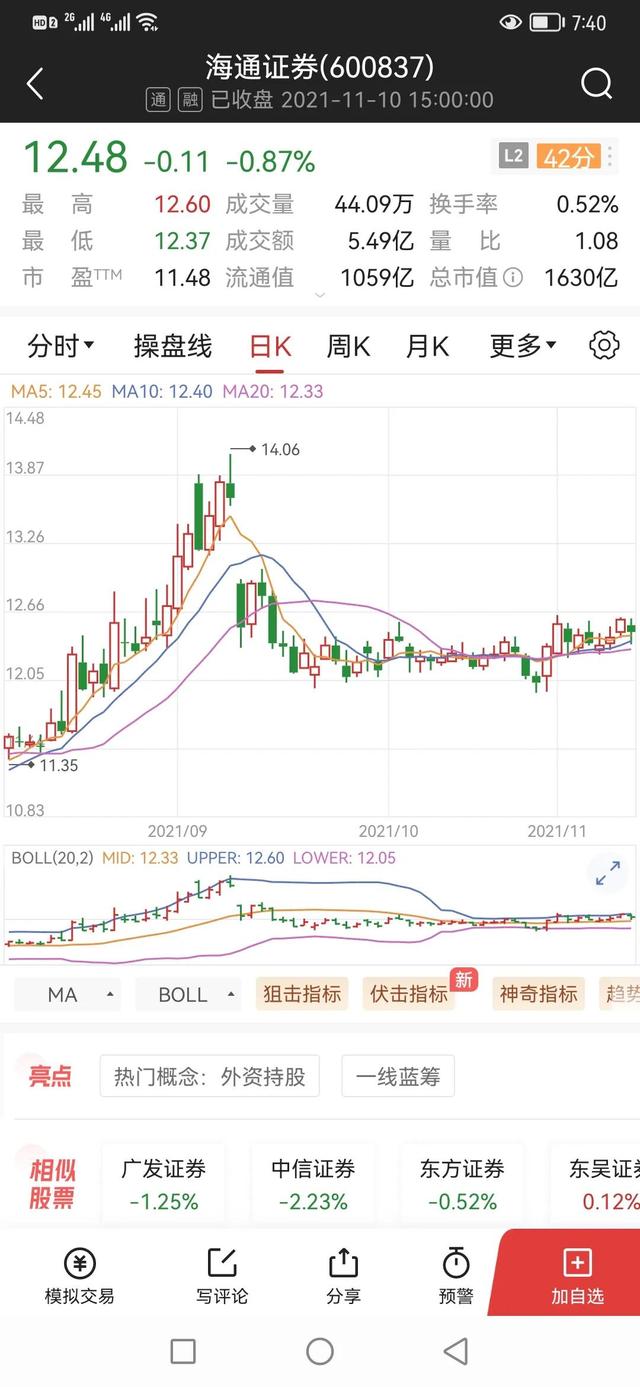The image size is (640, 1387).
Task: Open 写评论 write comment
Action: [x=222, y=1277]
